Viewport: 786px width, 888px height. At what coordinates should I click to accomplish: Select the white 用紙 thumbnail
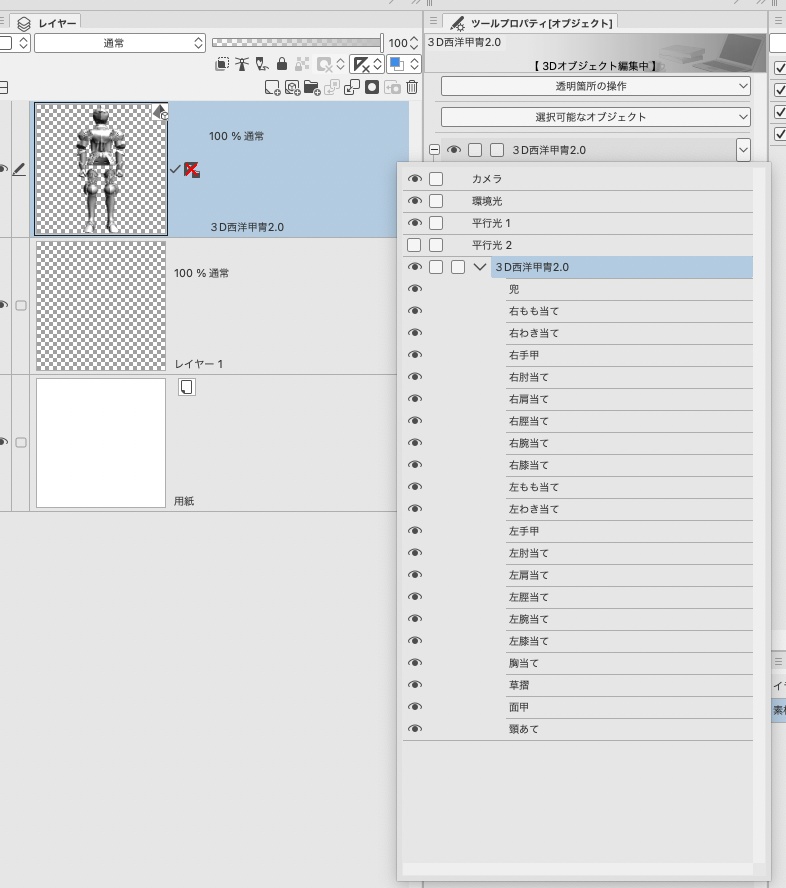(101, 443)
